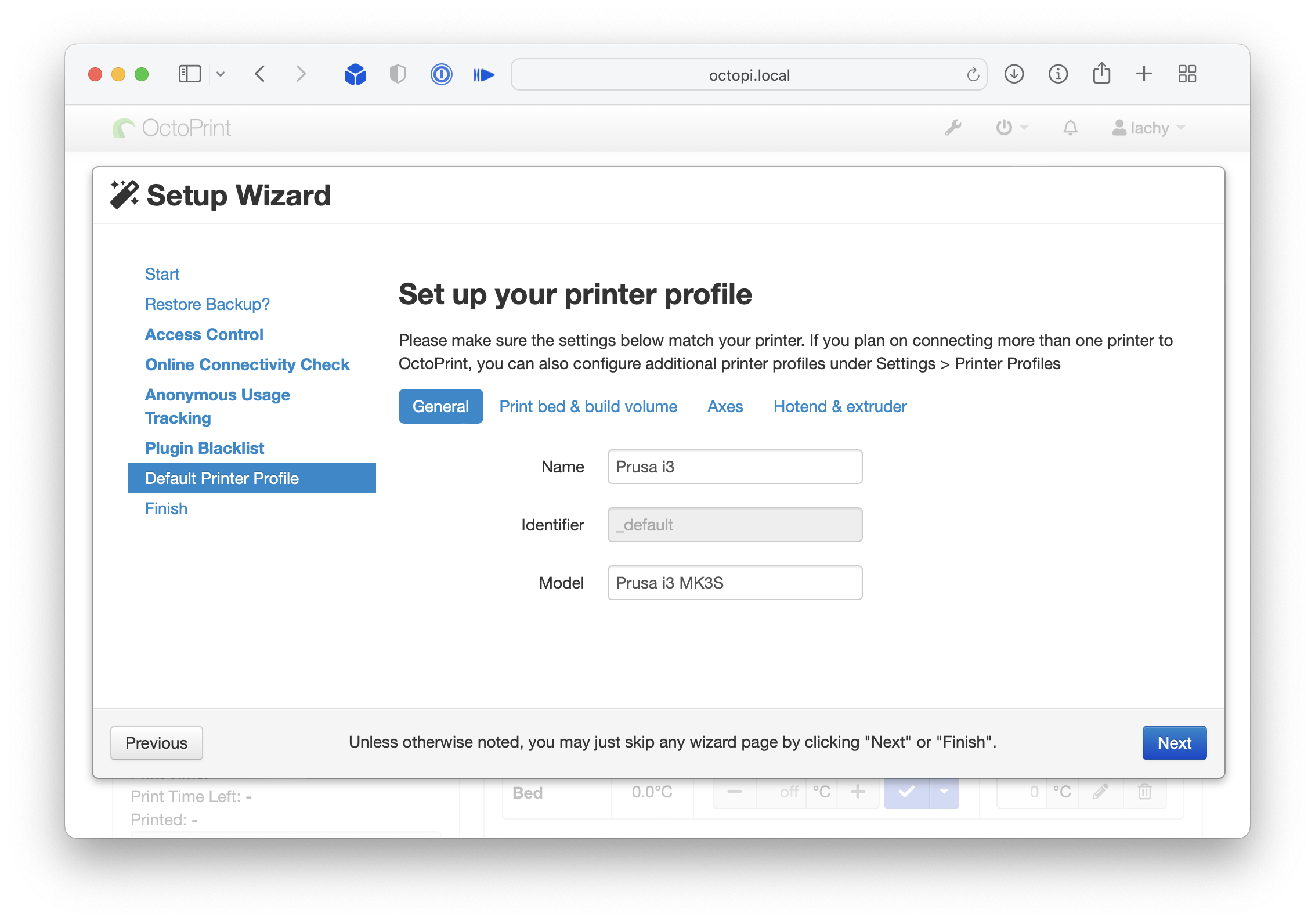Click the OctoPrint logo
The height and width of the screenshot is (924, 1315).
[172, 128]
